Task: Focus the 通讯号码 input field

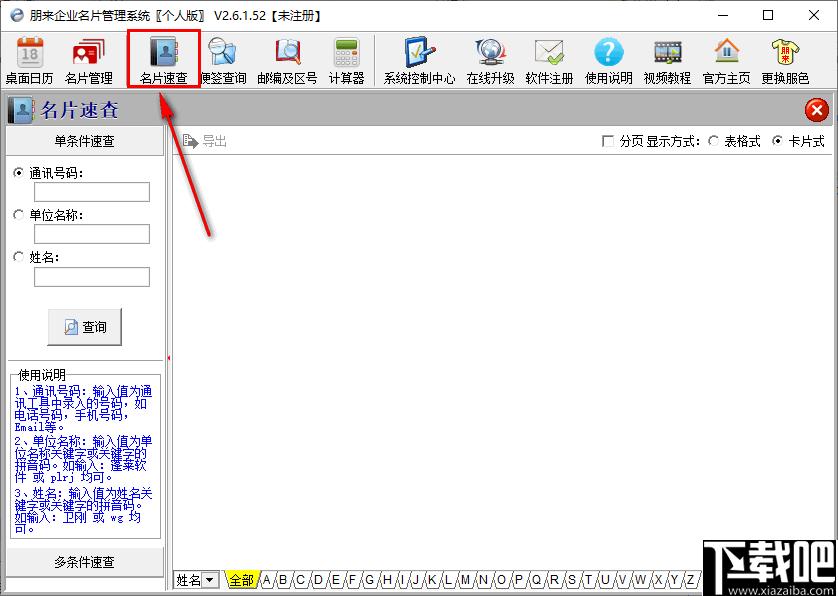Action: tap(92, 192)
